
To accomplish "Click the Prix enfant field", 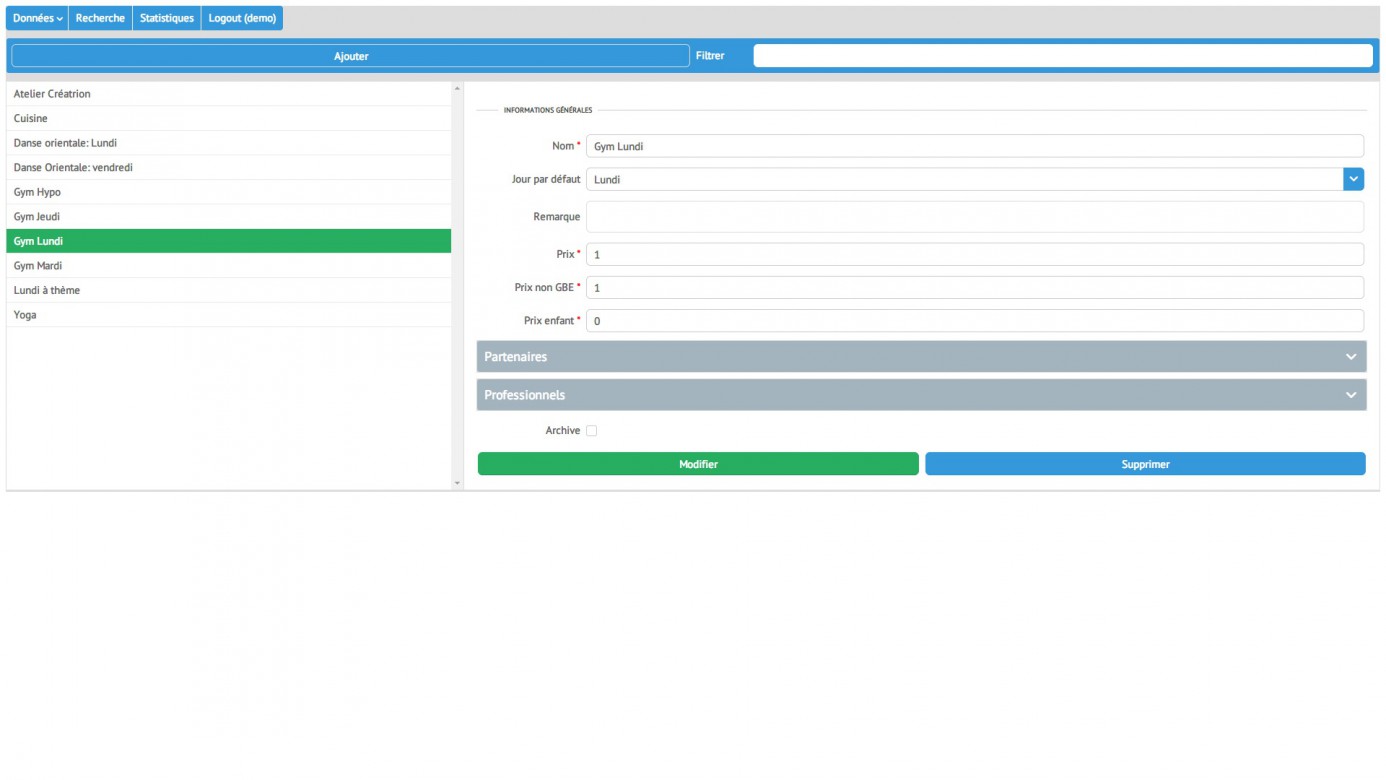I will pos(975,321).
